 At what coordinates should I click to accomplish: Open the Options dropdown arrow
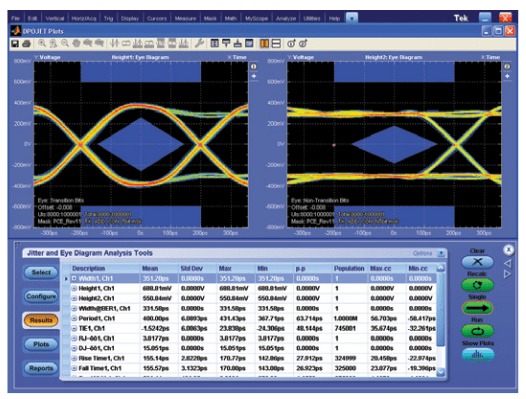tap(441, 253)
